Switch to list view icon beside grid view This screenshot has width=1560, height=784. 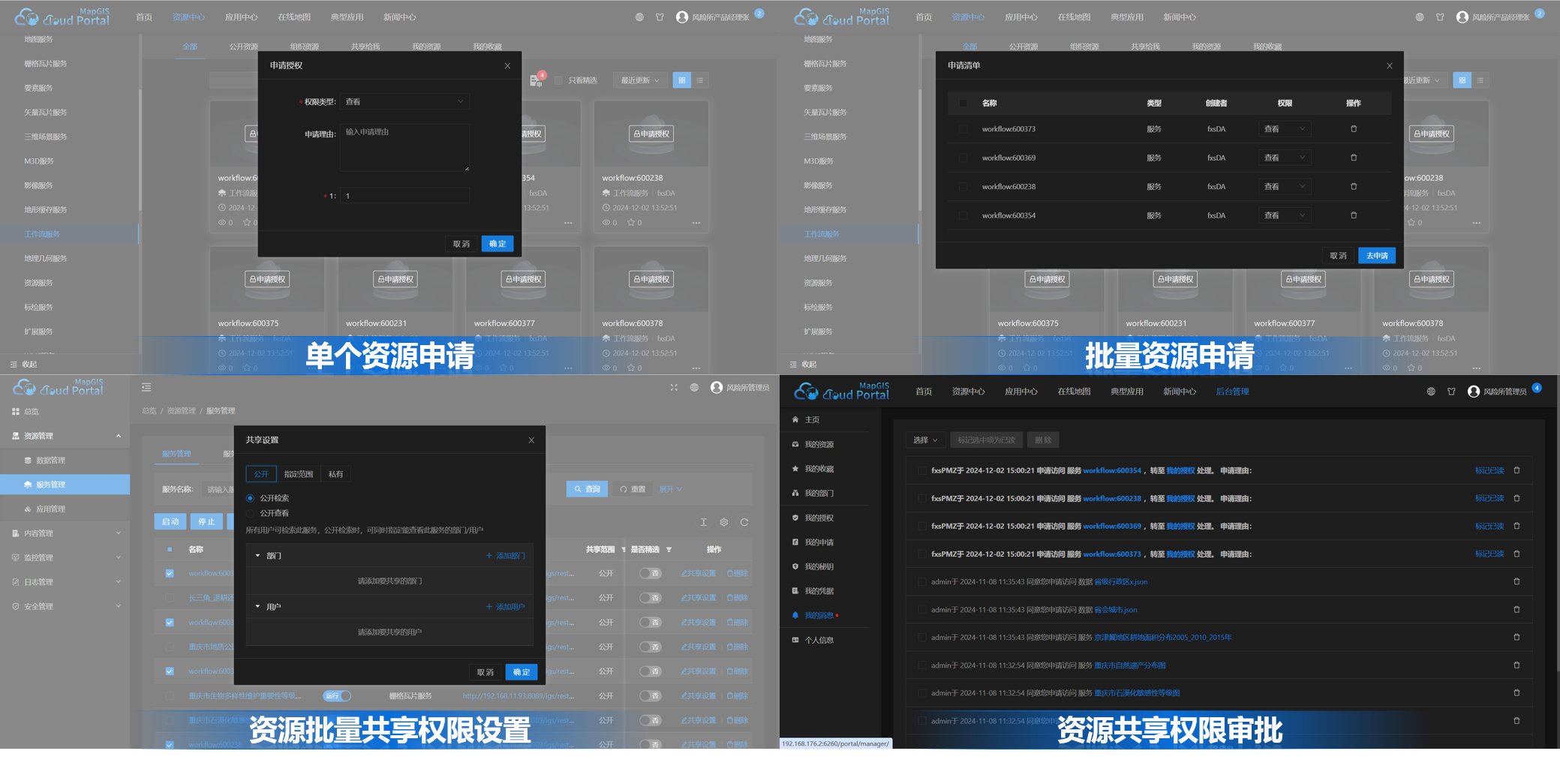click(701, 80)
